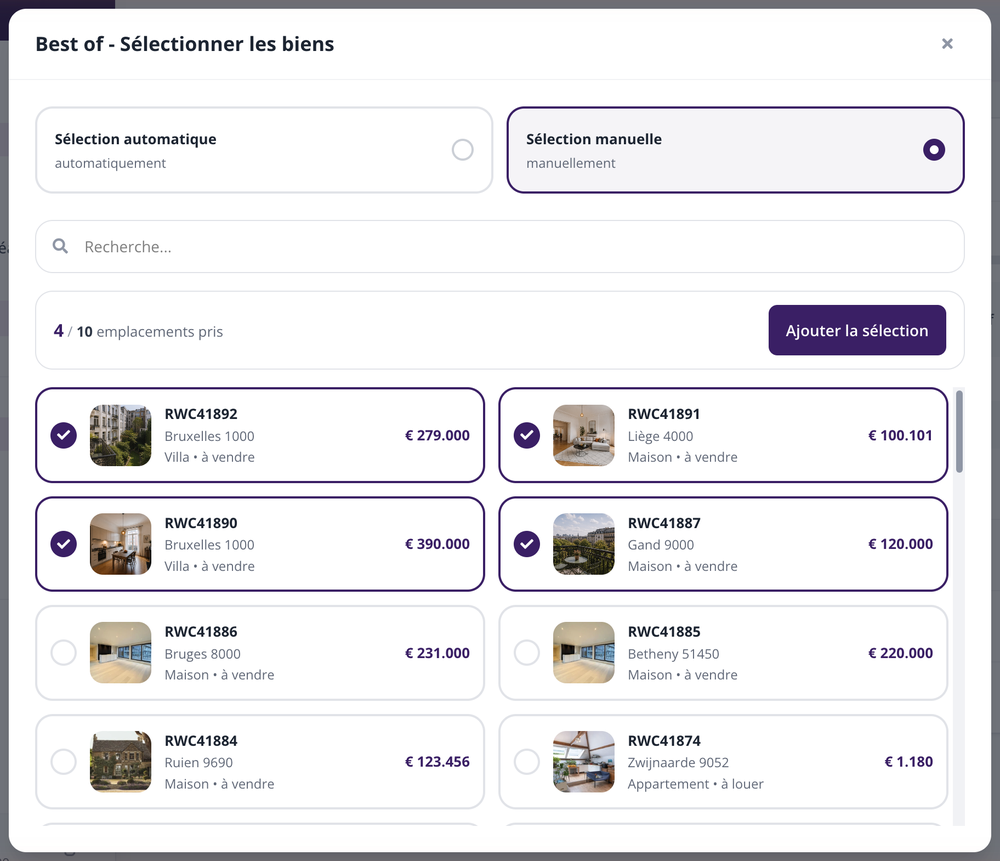This screenshot has width=1000, height=861.
Task: Click the Appartement • à louer label
Action: pyautogui.click(x=696, y=784)
